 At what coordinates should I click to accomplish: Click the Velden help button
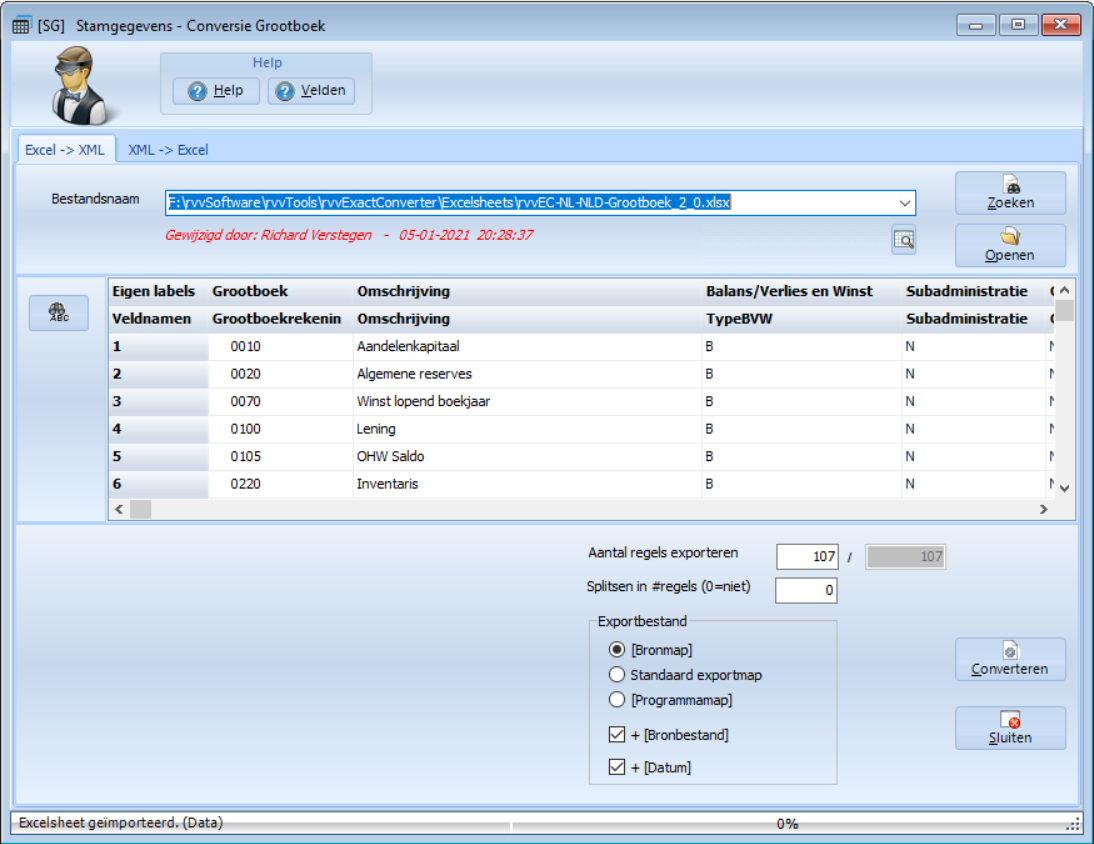point(311,91)
